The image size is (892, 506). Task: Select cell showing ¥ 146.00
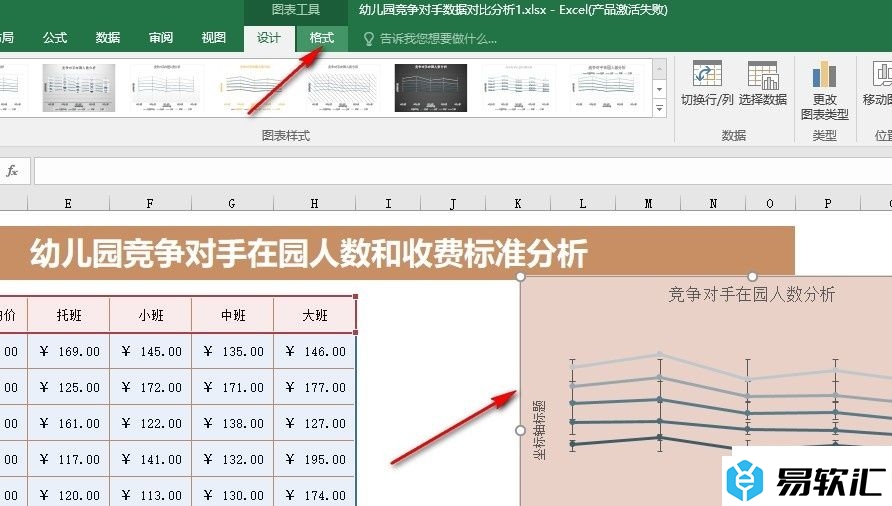point(315,351)
